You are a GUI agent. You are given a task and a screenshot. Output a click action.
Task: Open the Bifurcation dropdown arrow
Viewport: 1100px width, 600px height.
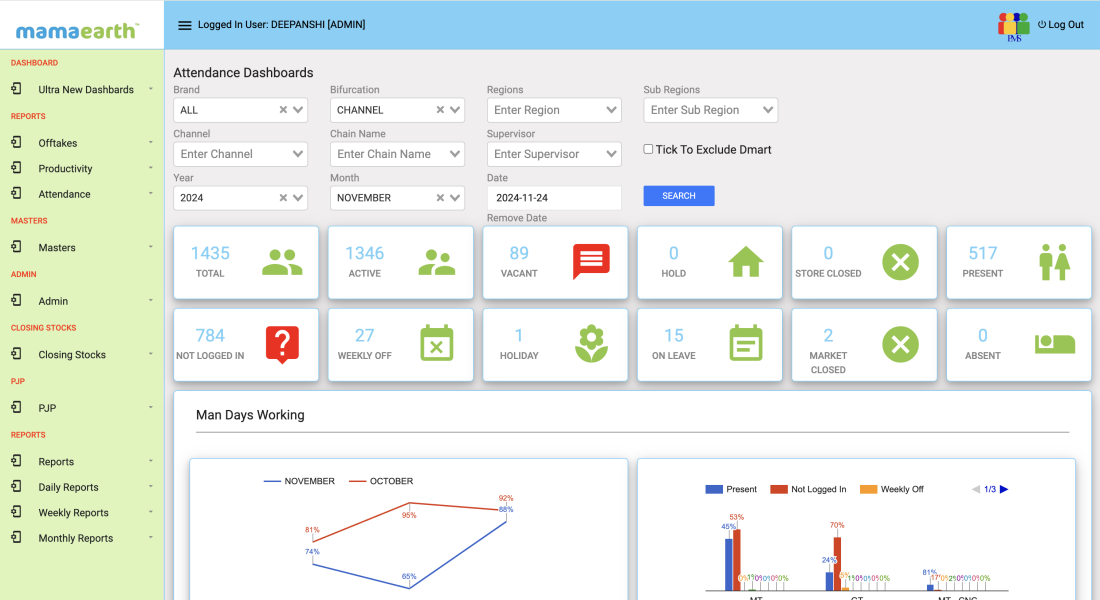(455, 109)
